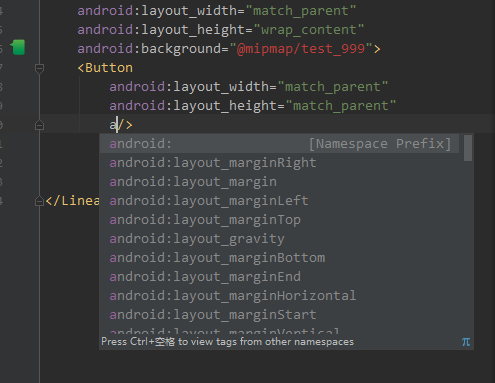This screenshot has width=495, height=383.
Task: Click the first "match_parent" layout_width value
Action: point(301,11)
